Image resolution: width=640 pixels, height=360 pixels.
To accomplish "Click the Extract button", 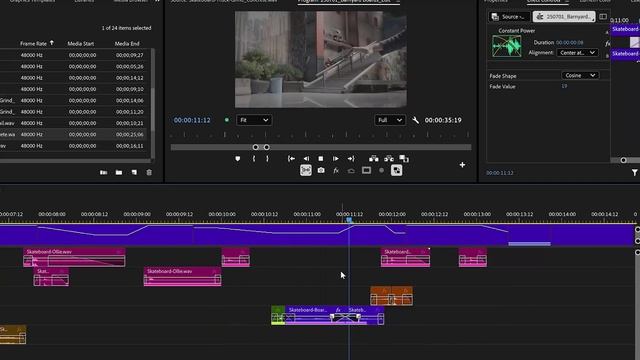I will coord(389,159).
